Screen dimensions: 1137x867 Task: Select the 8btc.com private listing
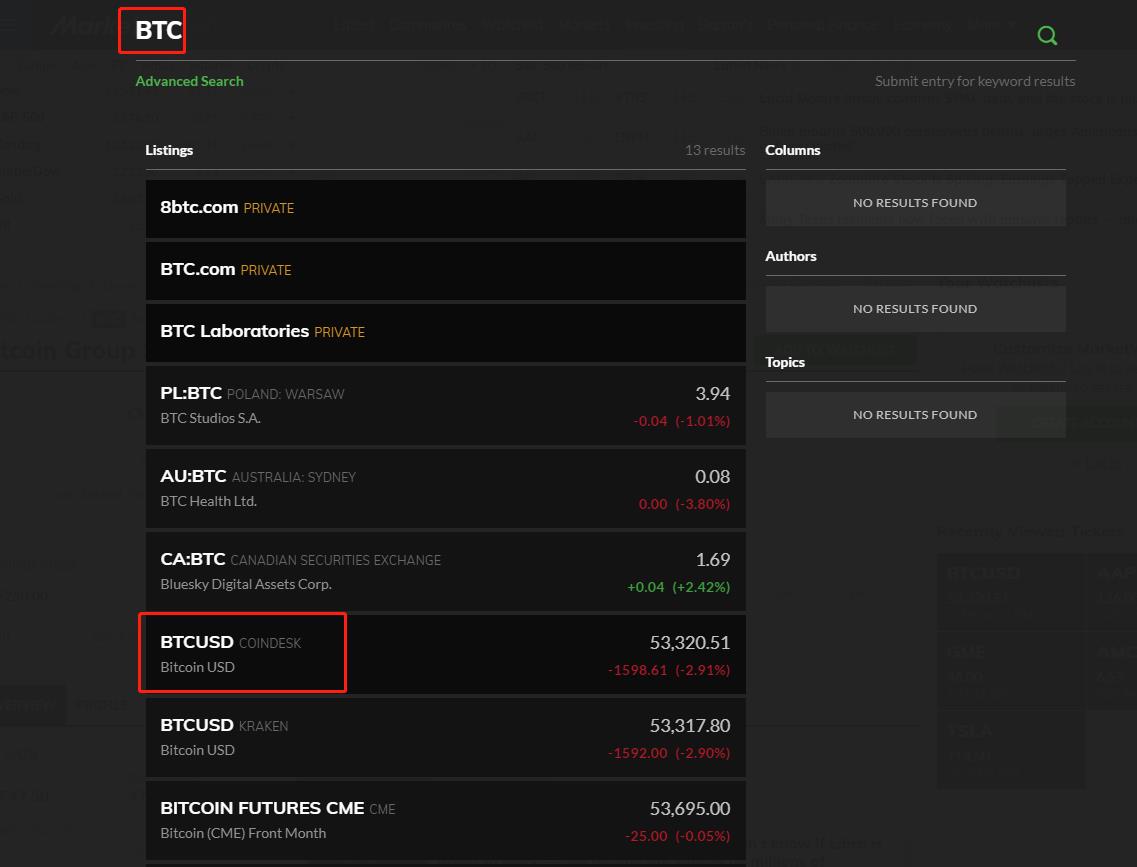pos(445,208)
